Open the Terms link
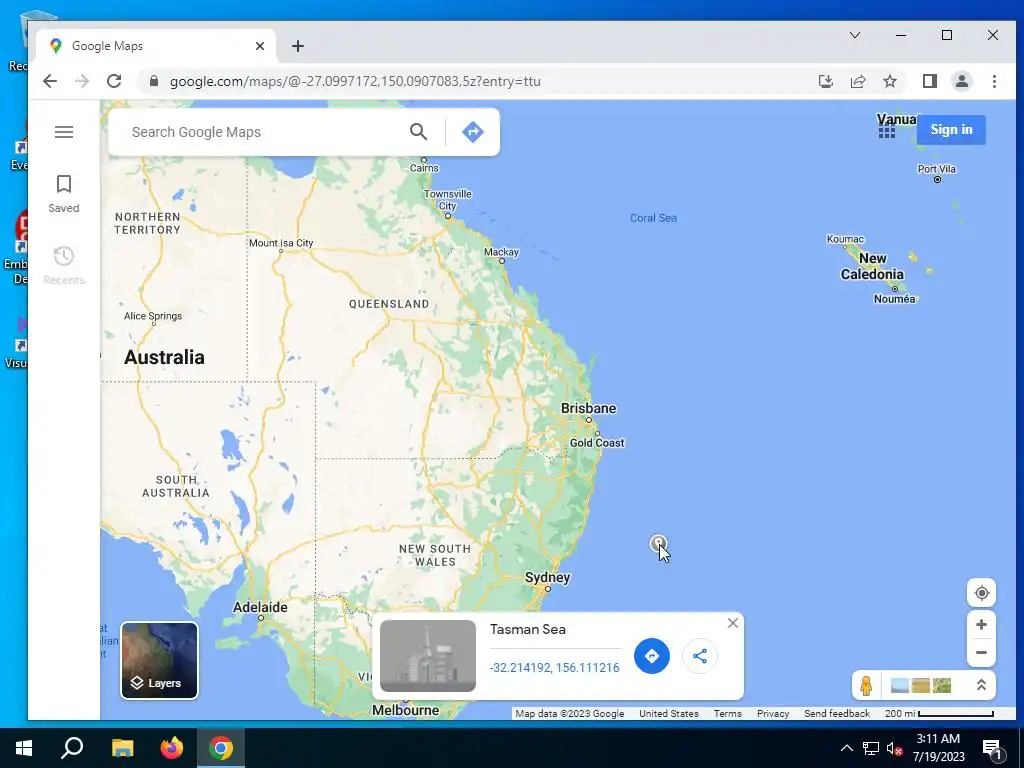This screenshot has width=1024, height=768. point(727,714)
